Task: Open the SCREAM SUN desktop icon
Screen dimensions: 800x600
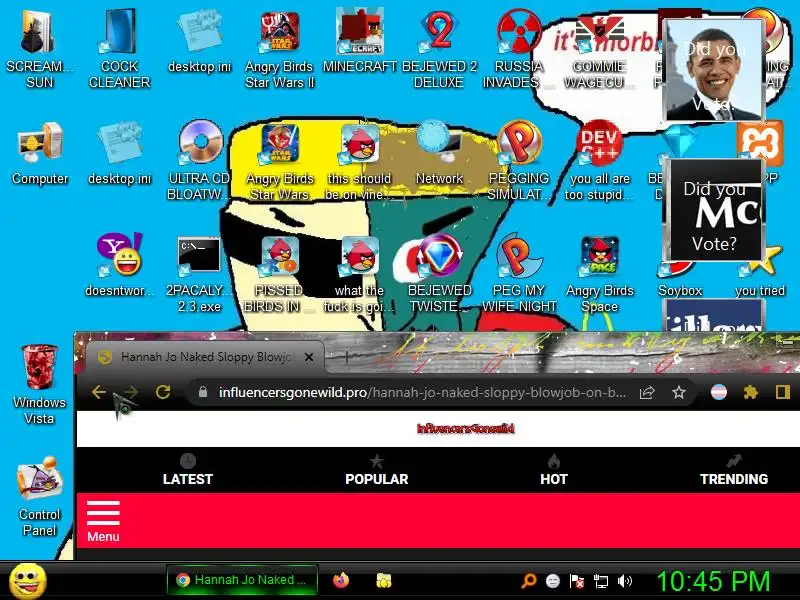Action: pos(39,49)
